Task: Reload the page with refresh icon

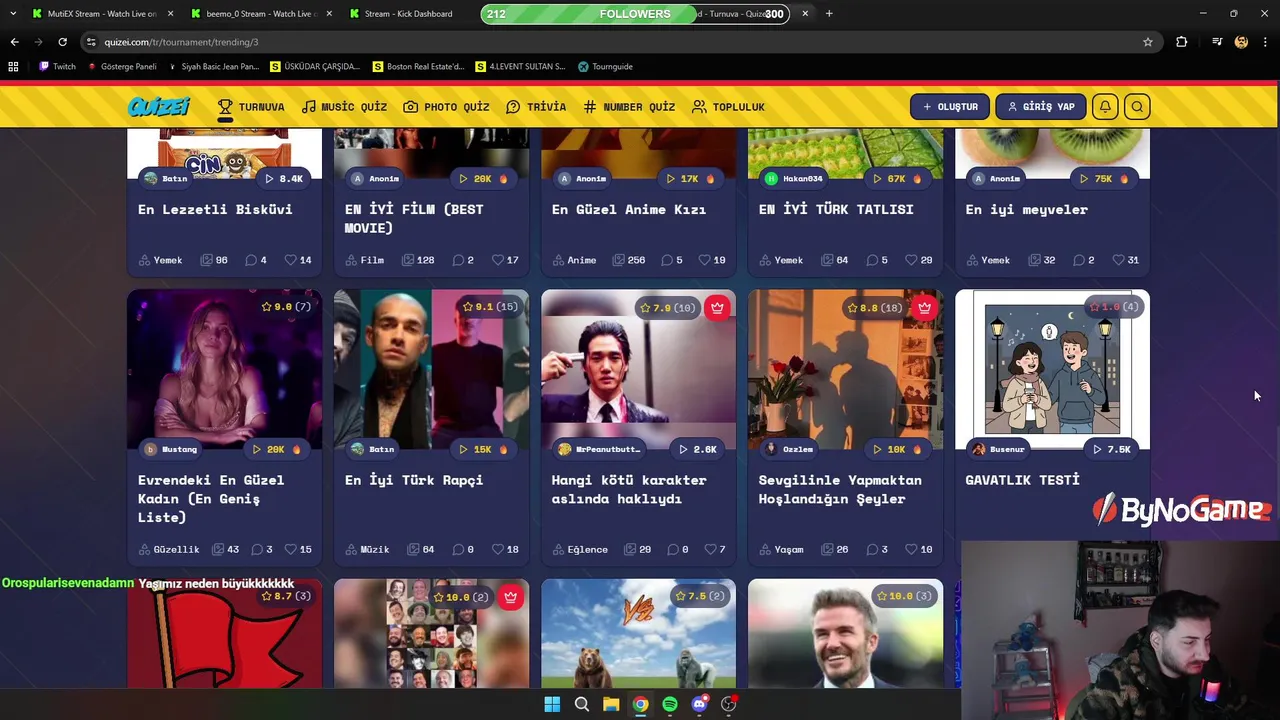Action: 62,42
